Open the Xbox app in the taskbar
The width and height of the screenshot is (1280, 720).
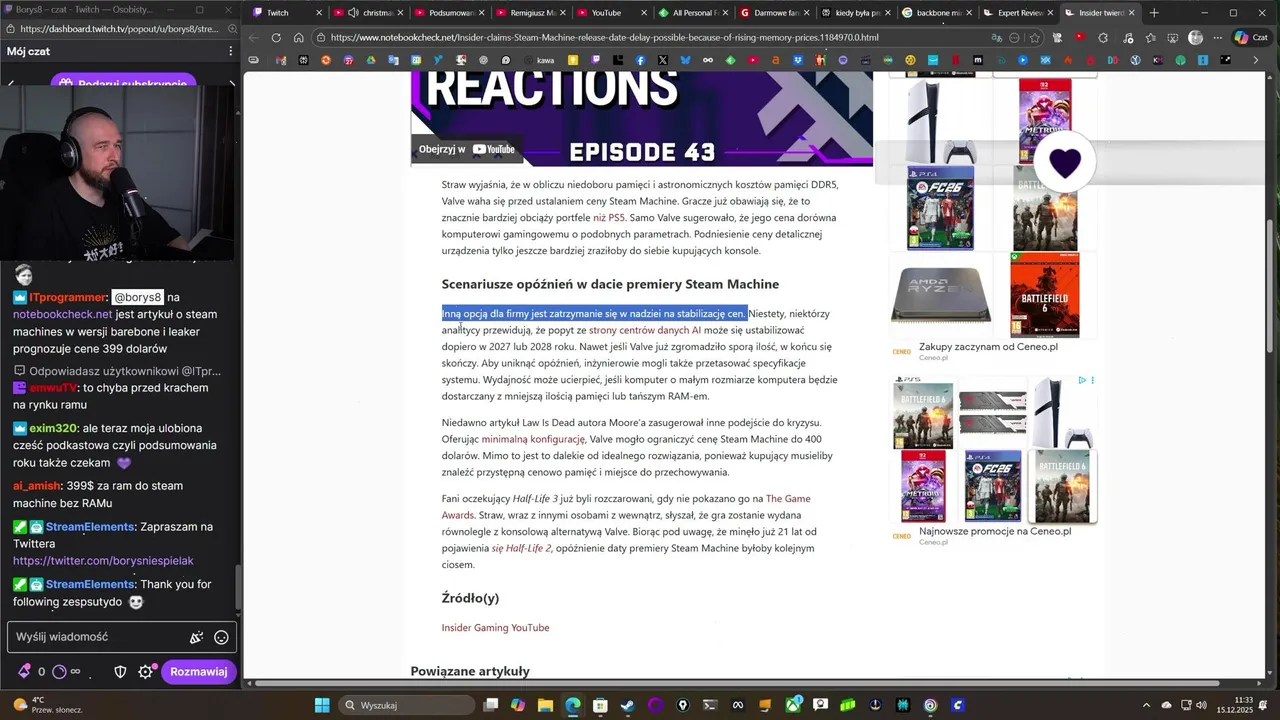coord(793,705)
